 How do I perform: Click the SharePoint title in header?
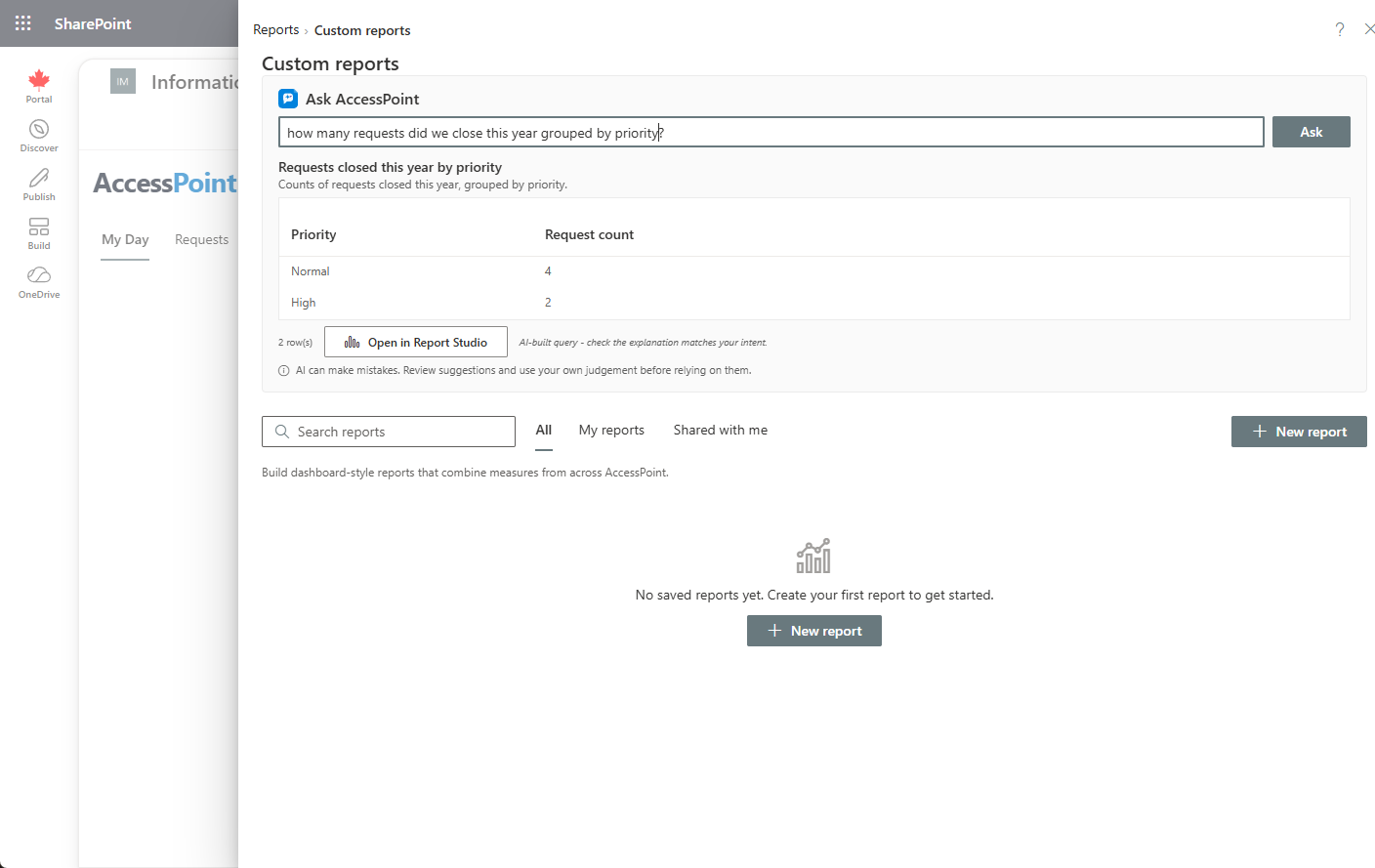point(93,23)
